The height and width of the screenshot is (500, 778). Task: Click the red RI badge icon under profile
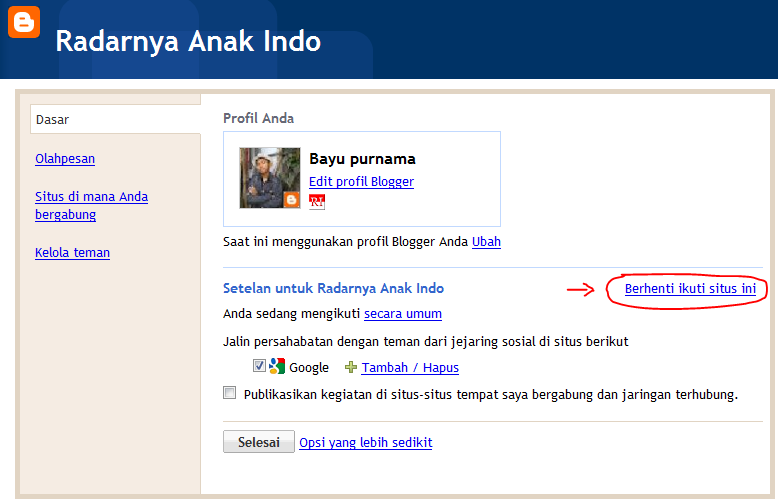click(x=317, y=201)
